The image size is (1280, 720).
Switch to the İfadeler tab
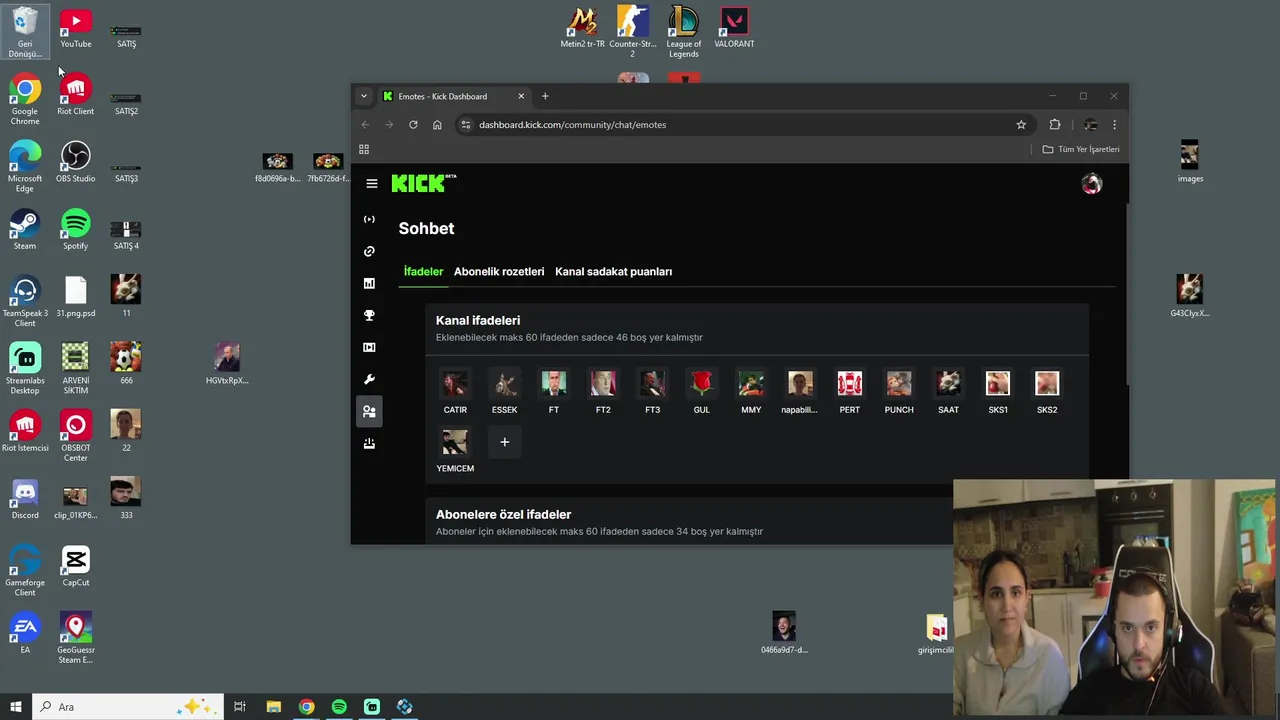423,272
